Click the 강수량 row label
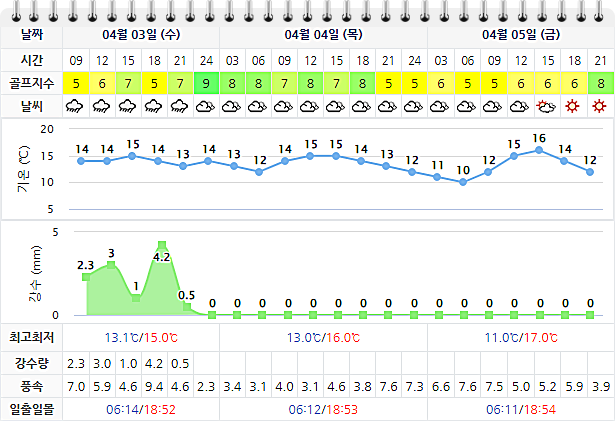Viewport: 615px width, 421px height. click(31, 363)
